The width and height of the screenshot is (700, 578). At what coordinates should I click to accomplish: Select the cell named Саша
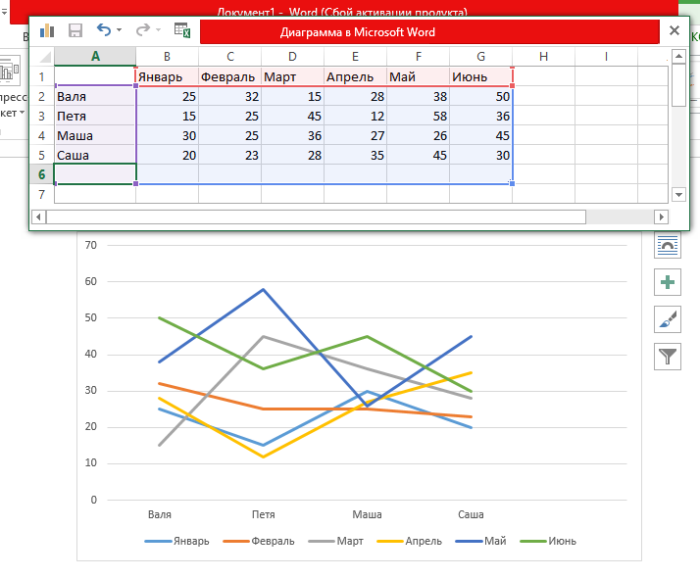pos(95,155)
